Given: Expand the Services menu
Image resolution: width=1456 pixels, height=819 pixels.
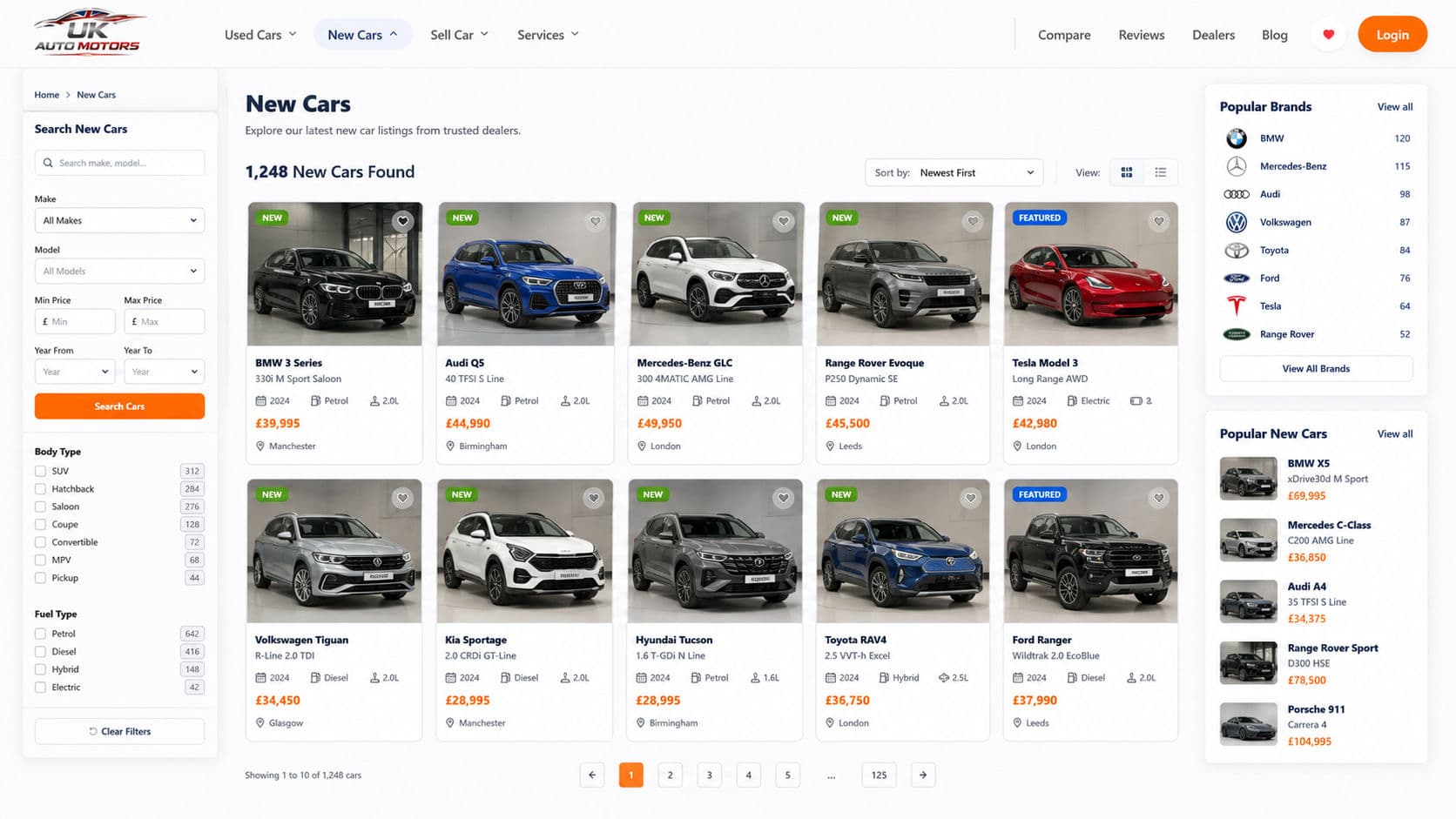Looking at the screenshot, I should (x=548, y=35).
